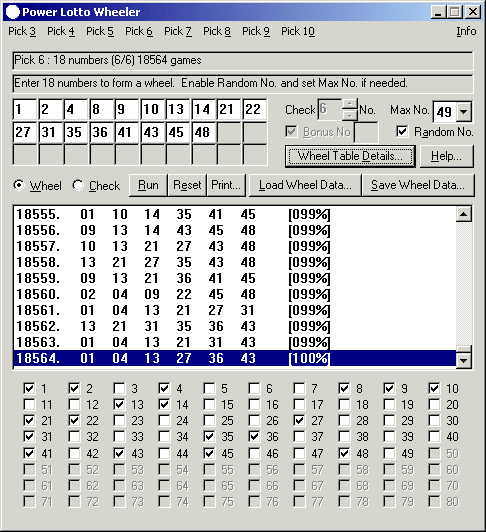Click Load Wheel Data button
The image size is (486, 532).
(x=305, y=185)
